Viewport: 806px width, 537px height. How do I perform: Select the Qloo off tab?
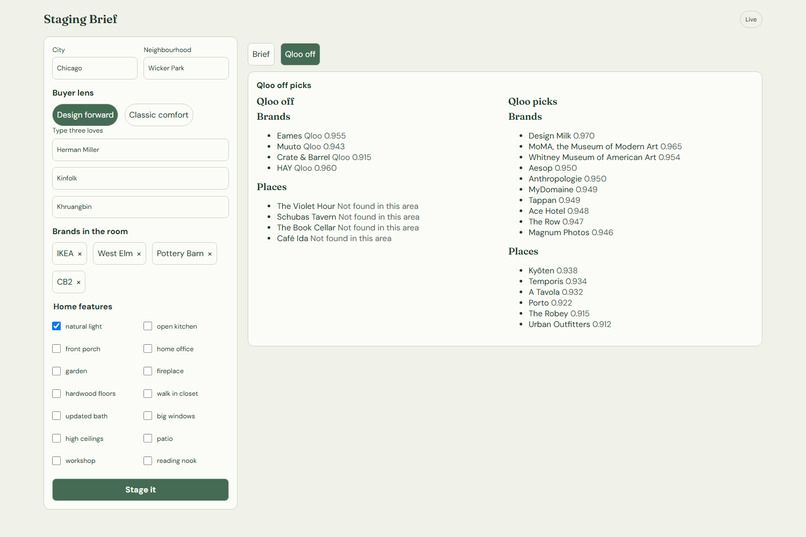[x=300, y=54]
